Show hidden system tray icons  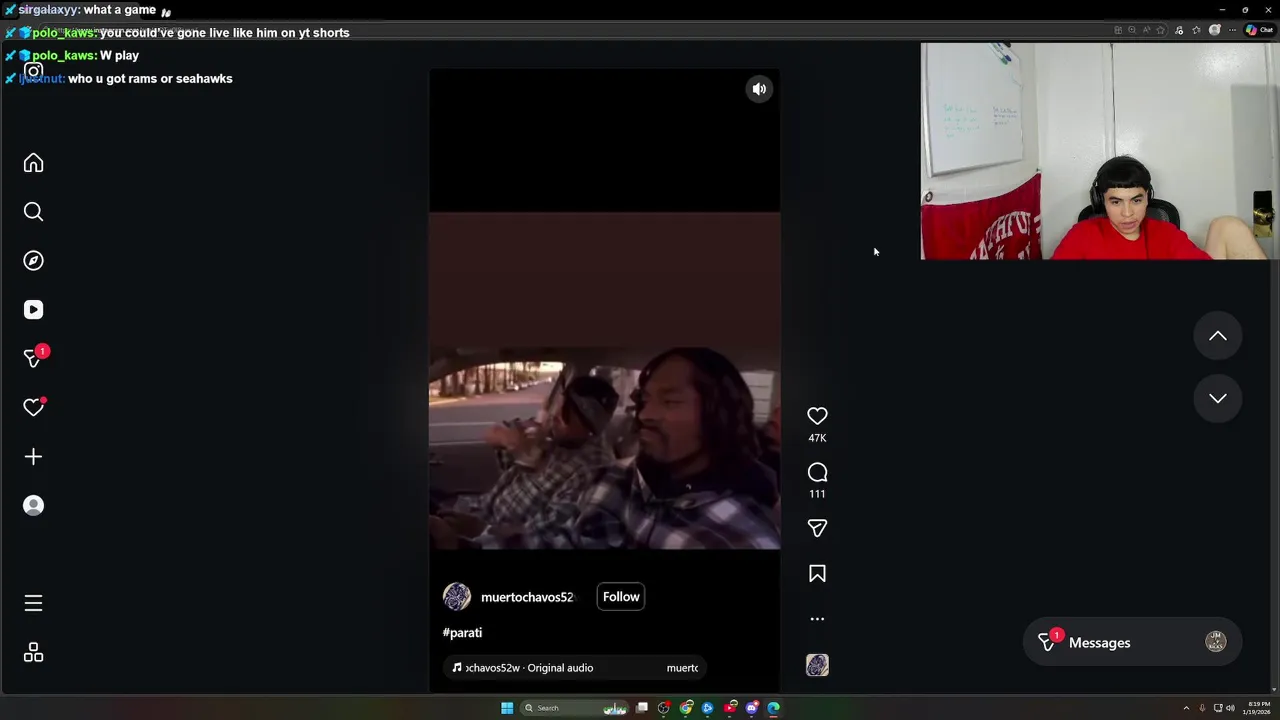(x=1186, y=708)
